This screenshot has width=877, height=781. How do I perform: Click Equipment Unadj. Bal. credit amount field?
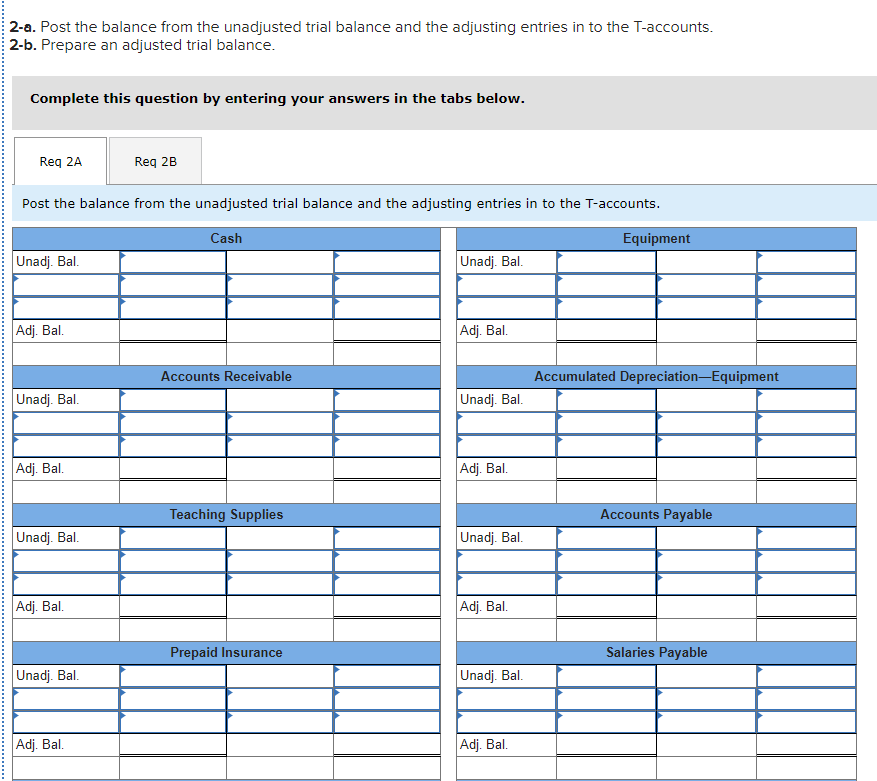pos(806,262)
